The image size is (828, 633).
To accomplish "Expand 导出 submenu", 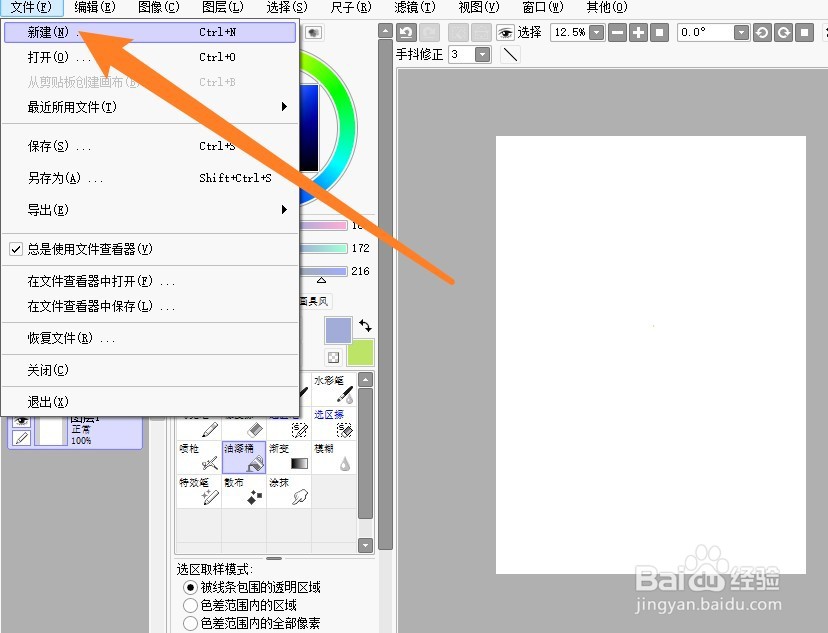I will 150,210.
